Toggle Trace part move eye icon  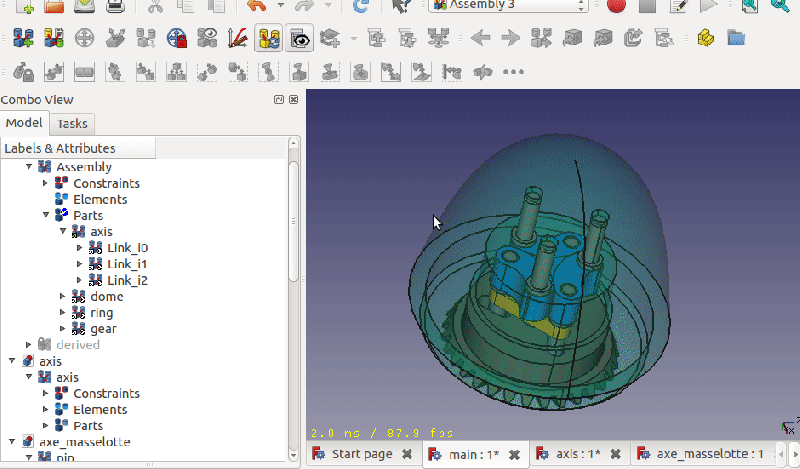207,38
